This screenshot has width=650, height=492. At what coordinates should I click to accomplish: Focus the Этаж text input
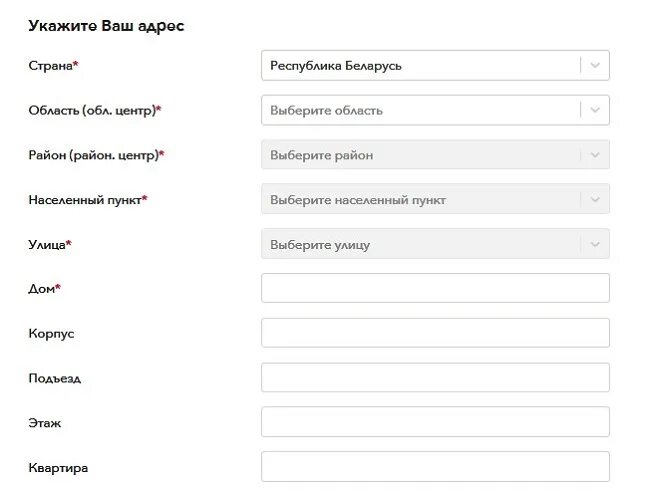click(x=435, y=422)
